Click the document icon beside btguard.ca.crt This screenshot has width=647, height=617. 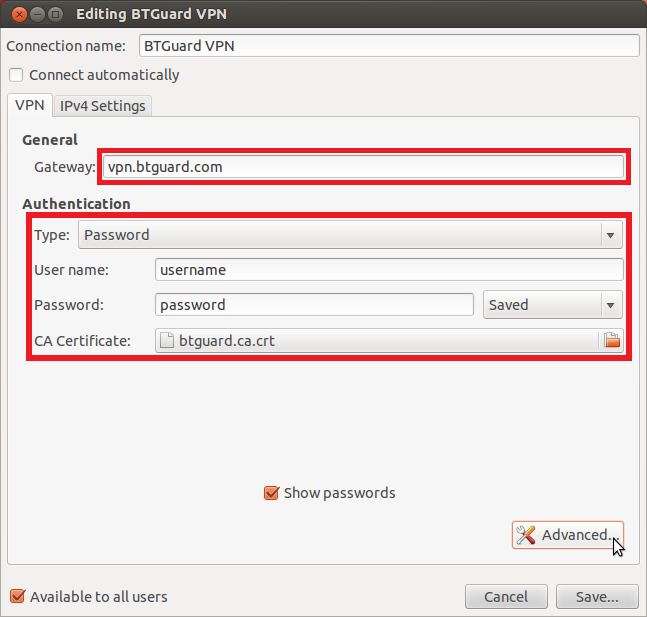coord(168,341)
